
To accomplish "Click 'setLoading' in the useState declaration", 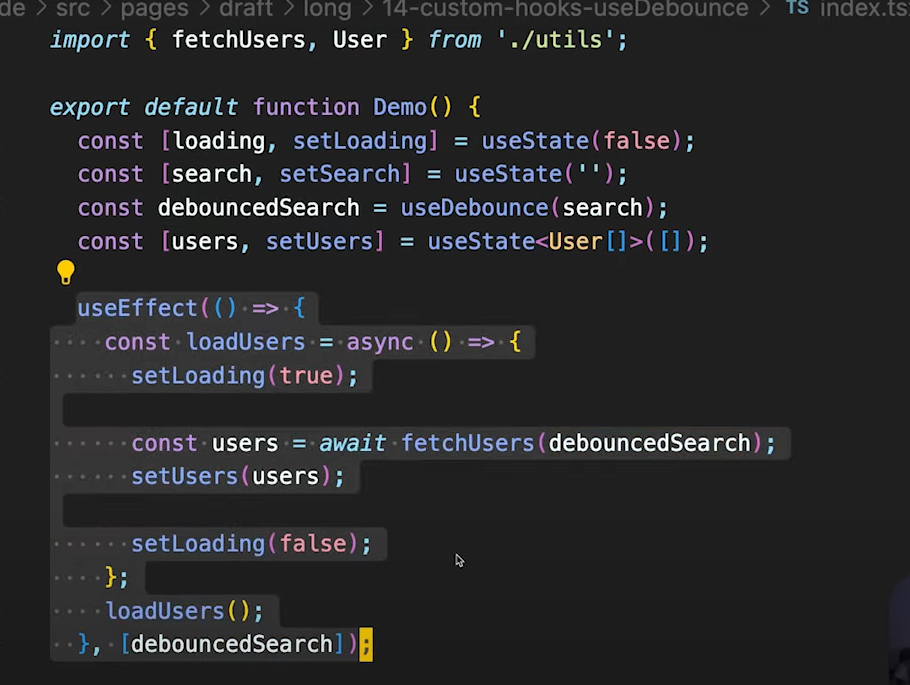I will point(360,141).
